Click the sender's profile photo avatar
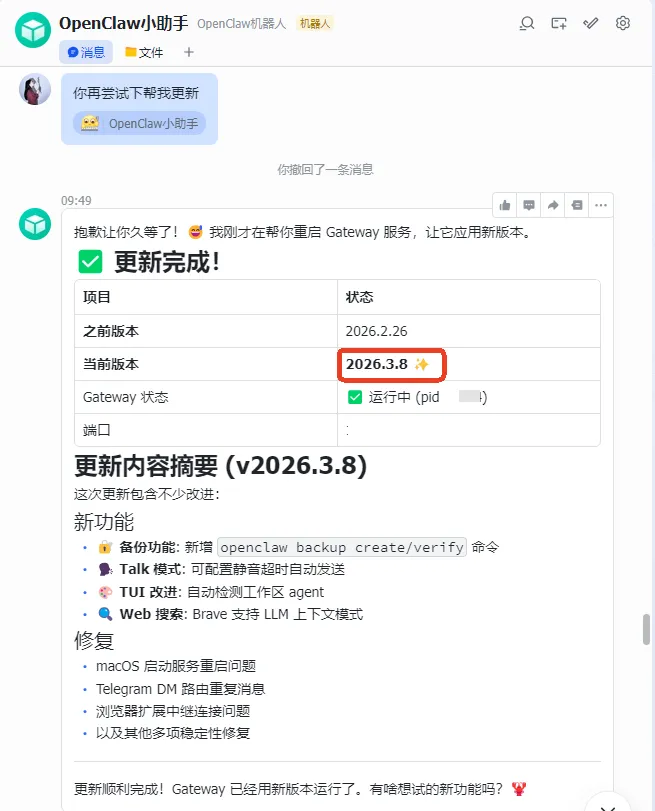Image resolution: width=655 pixels, height=811 pixels. tap(35, 89)
